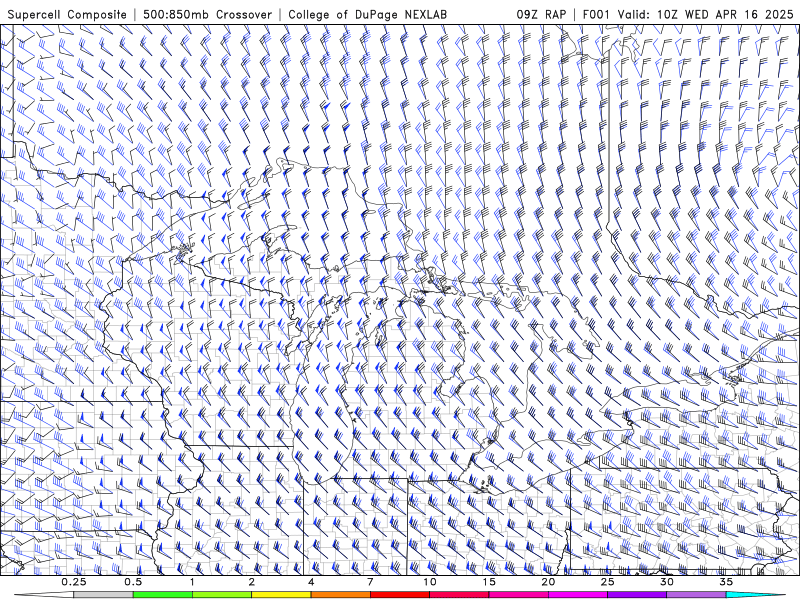Click the "1" scale value
800x600 pixels.
[x=192, y=582]
